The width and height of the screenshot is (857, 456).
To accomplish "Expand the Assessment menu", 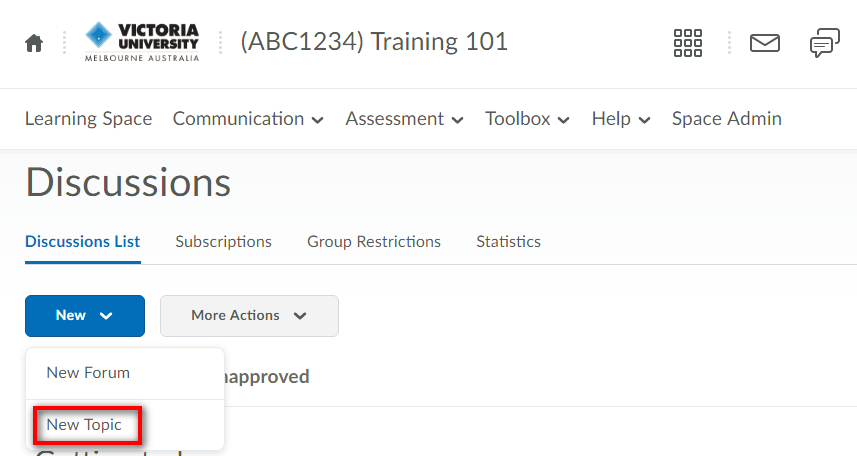I will pyautogui.click(x=404, y=119).
